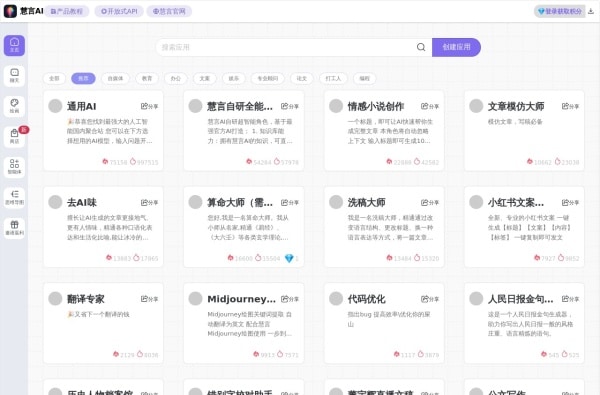Share the 翻译专家 card
600x395 pixels.
(x=149, y=299)
